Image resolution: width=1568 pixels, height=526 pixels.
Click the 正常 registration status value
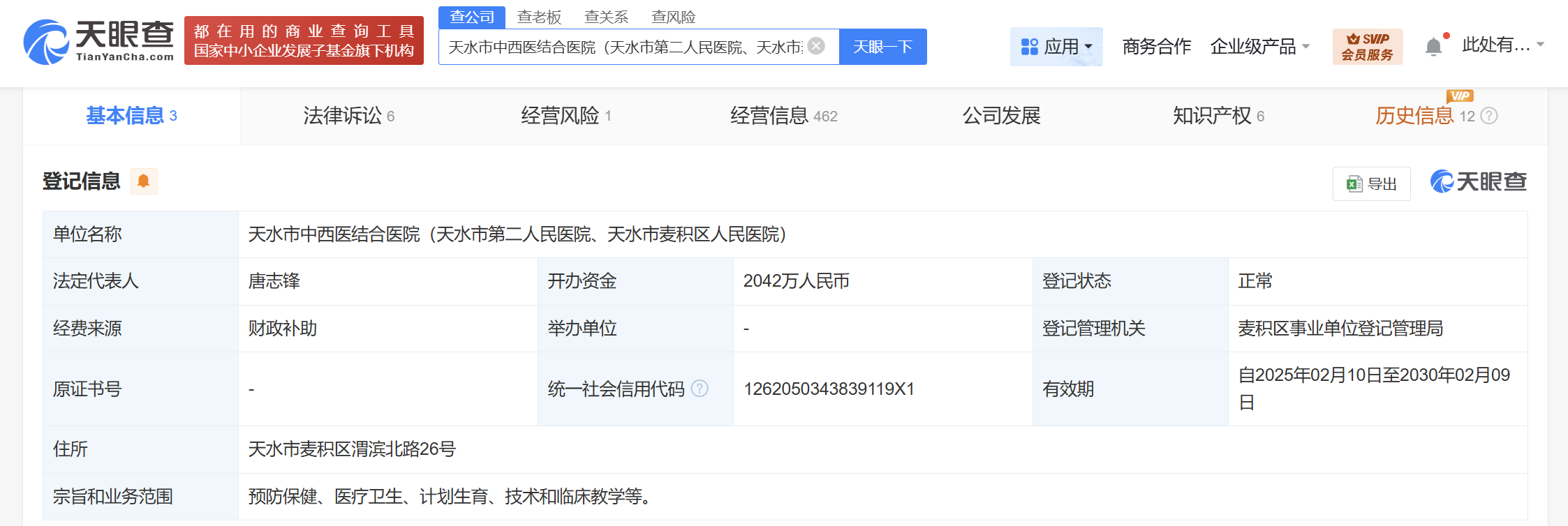click(x=1255, y=281)
